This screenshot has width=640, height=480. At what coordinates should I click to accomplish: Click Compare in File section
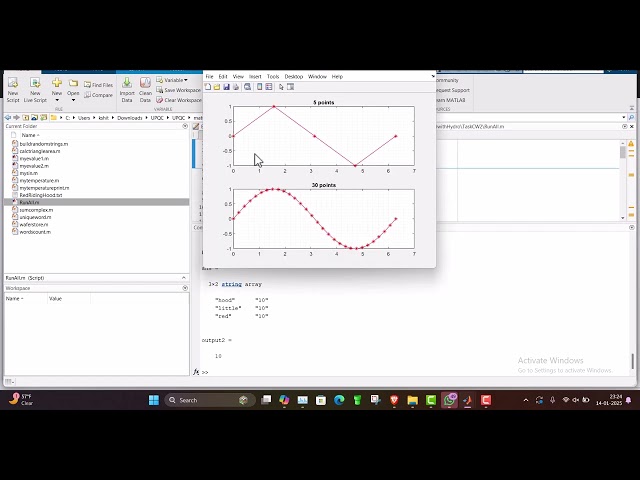click(x=98, y=95)
